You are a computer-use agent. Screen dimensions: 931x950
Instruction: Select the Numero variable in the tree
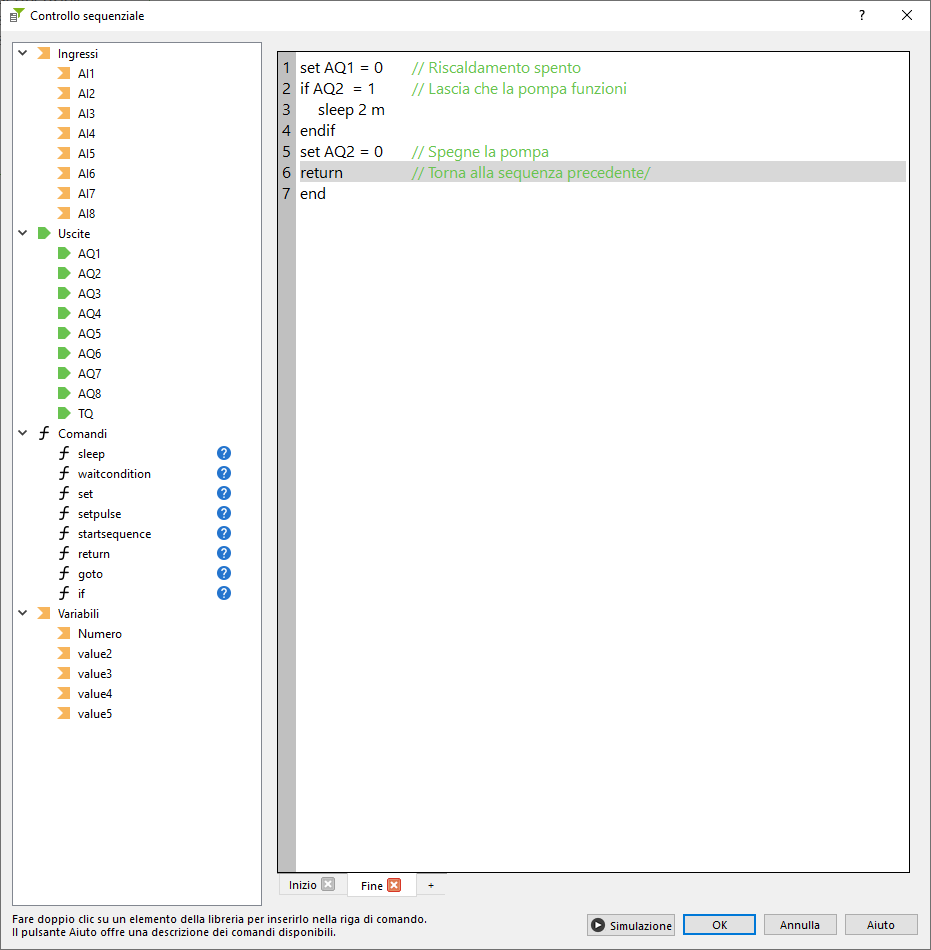click(x=99, y=633)
